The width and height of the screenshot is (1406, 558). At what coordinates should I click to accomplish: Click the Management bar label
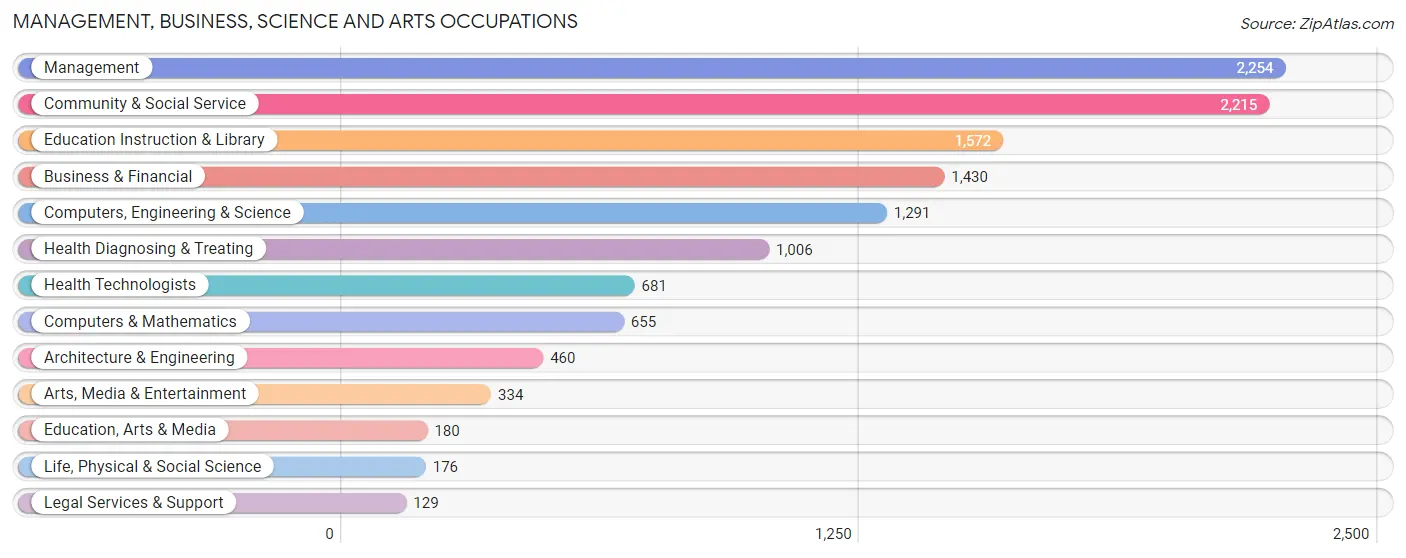(x=91, y=68)
